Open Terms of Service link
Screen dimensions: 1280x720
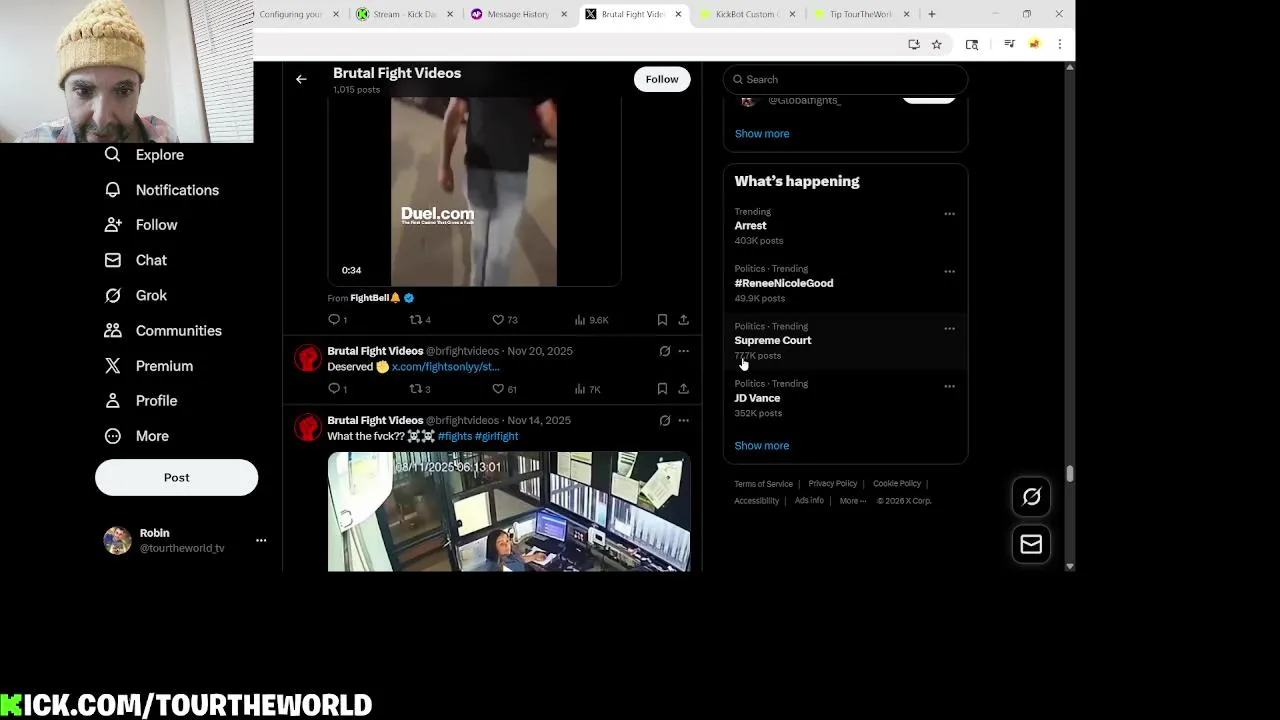click(763, 484)
